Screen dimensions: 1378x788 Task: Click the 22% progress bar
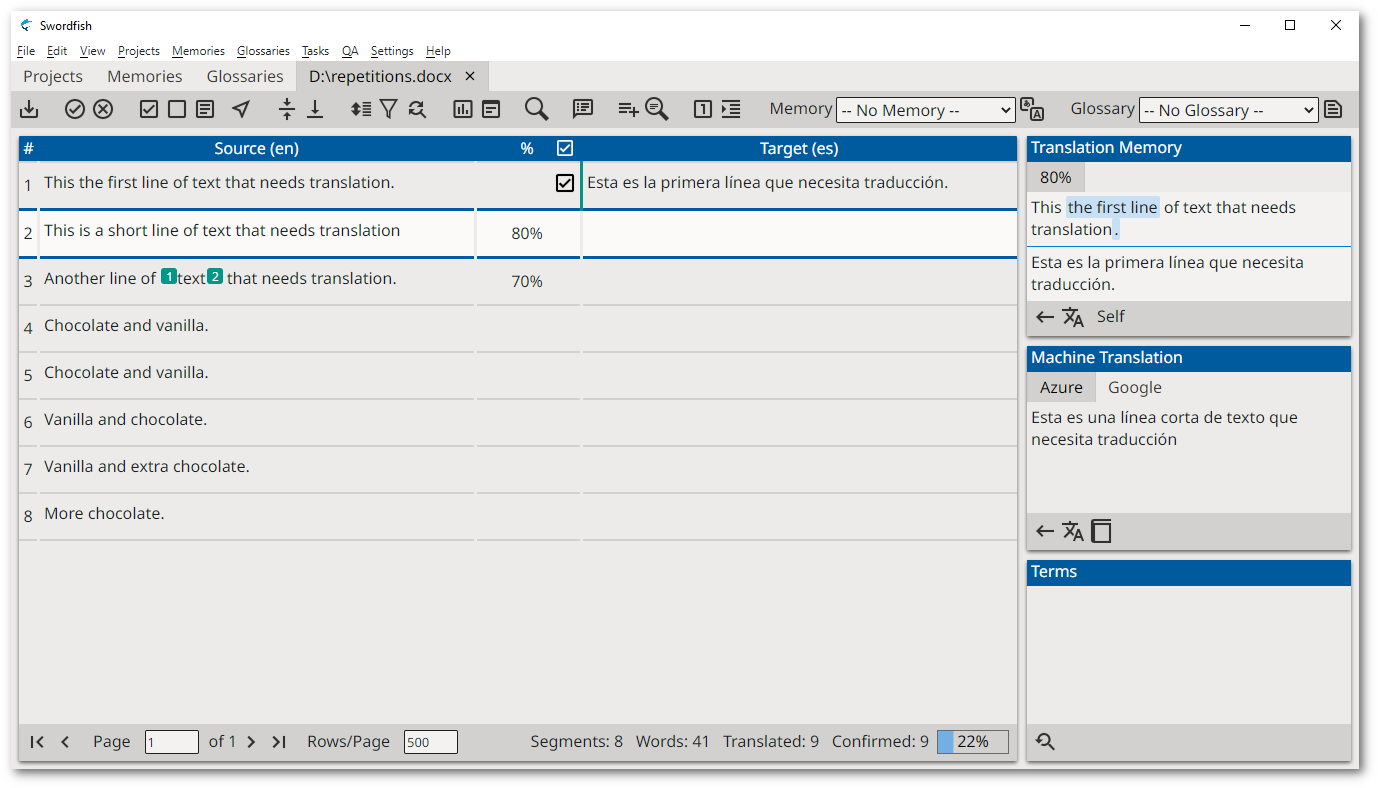(972, 742)
